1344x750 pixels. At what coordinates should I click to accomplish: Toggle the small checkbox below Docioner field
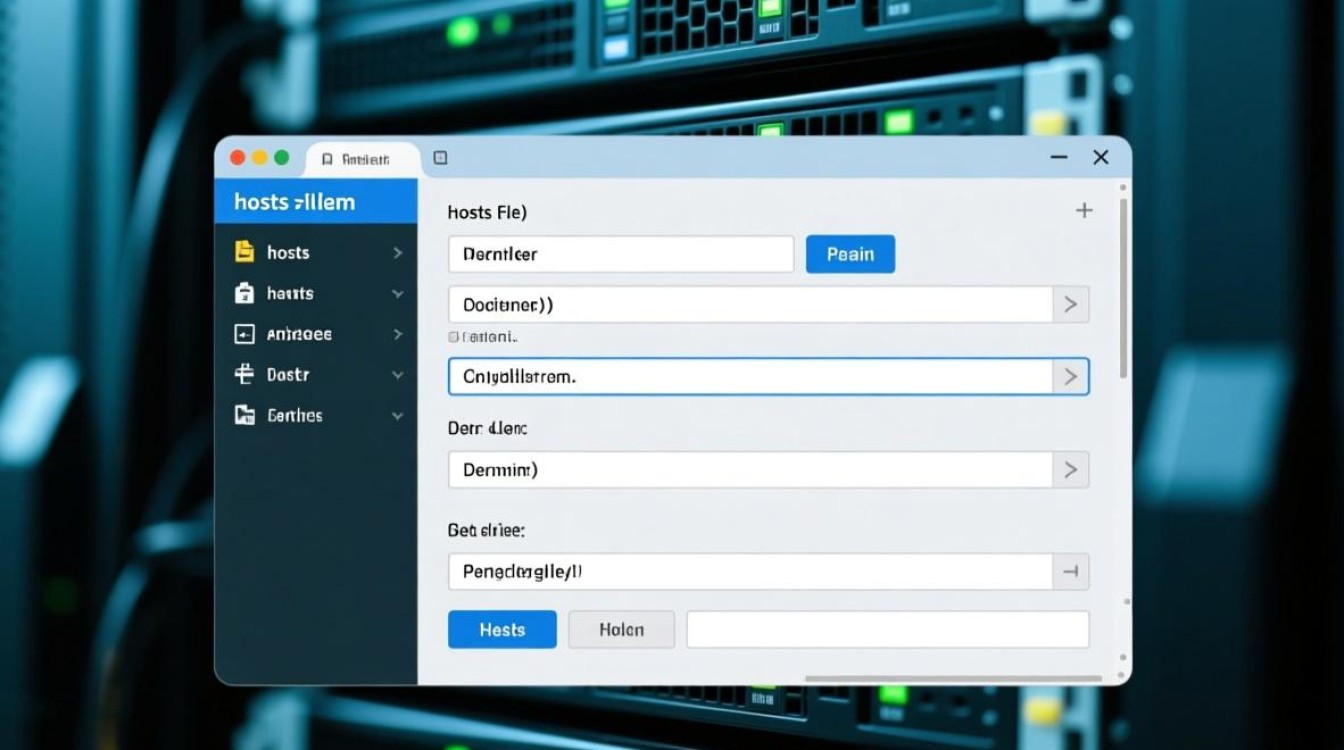[454, 338]
